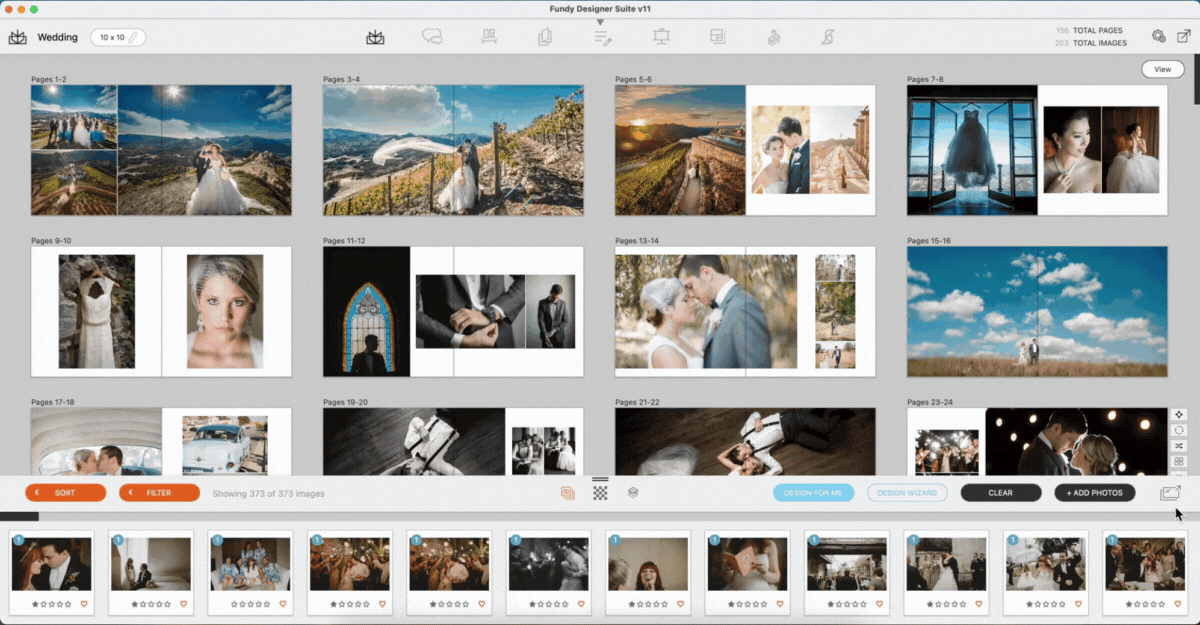The image size is (1200, 625).
Task: Select the Pages 3-4 vineyard veil spread
Action: [453, 150]
